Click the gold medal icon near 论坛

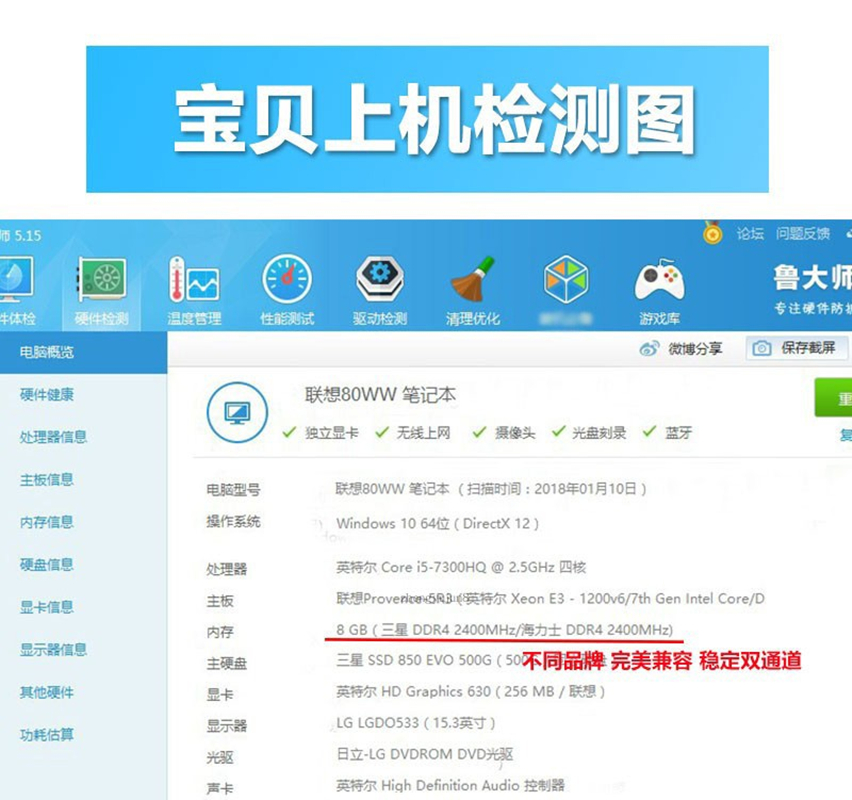coord(712,234)
